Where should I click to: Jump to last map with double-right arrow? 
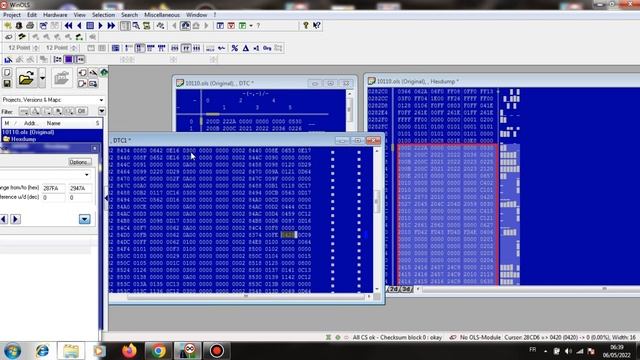[x=111, y=26]
